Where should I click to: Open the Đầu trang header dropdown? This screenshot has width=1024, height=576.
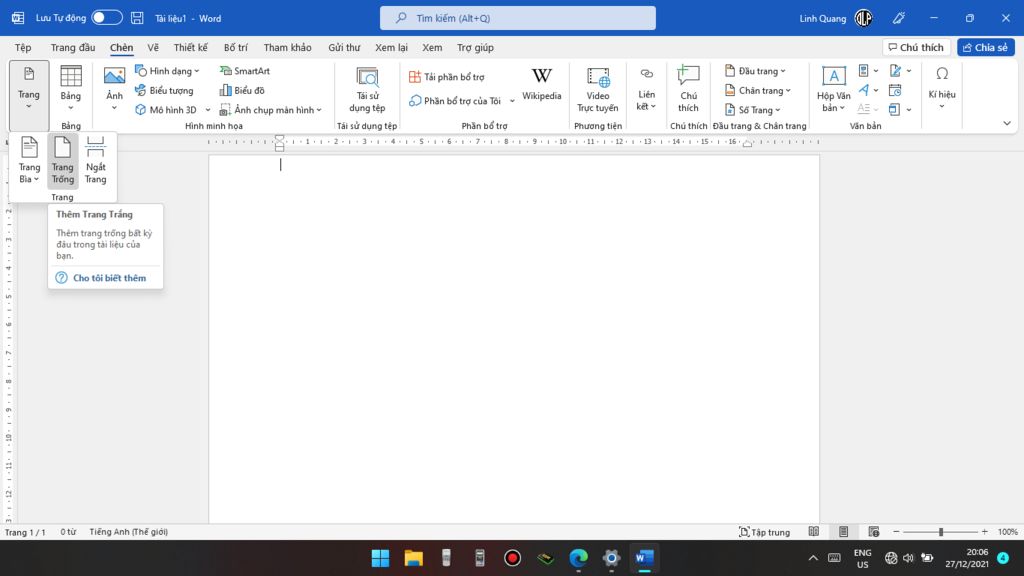tap(755, 71)
